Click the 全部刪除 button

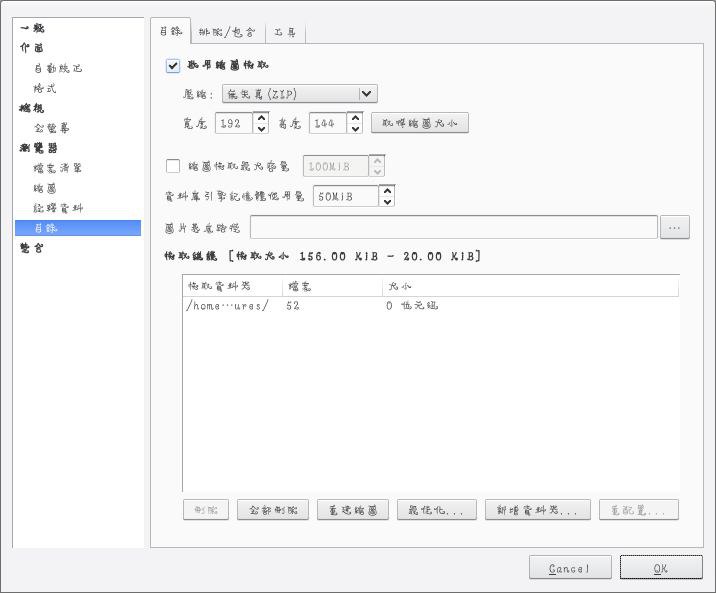(273, 510)
